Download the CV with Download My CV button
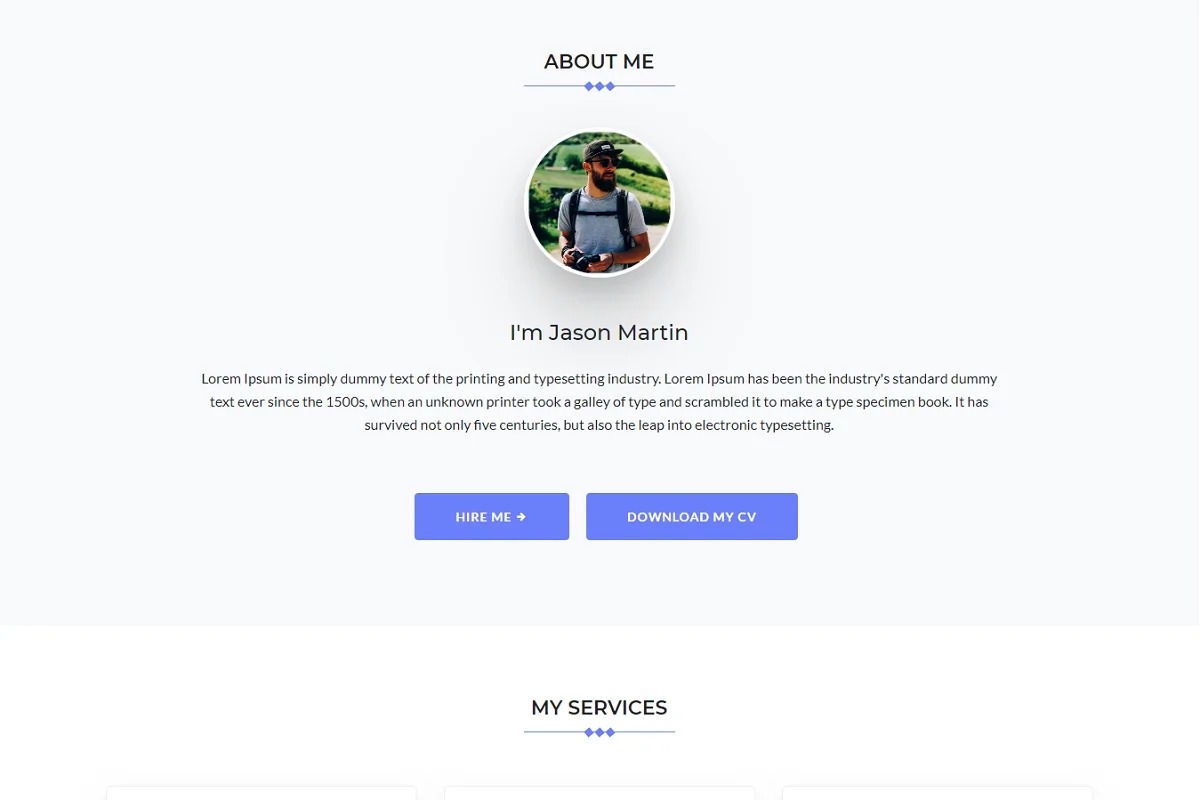 (692, 517)
